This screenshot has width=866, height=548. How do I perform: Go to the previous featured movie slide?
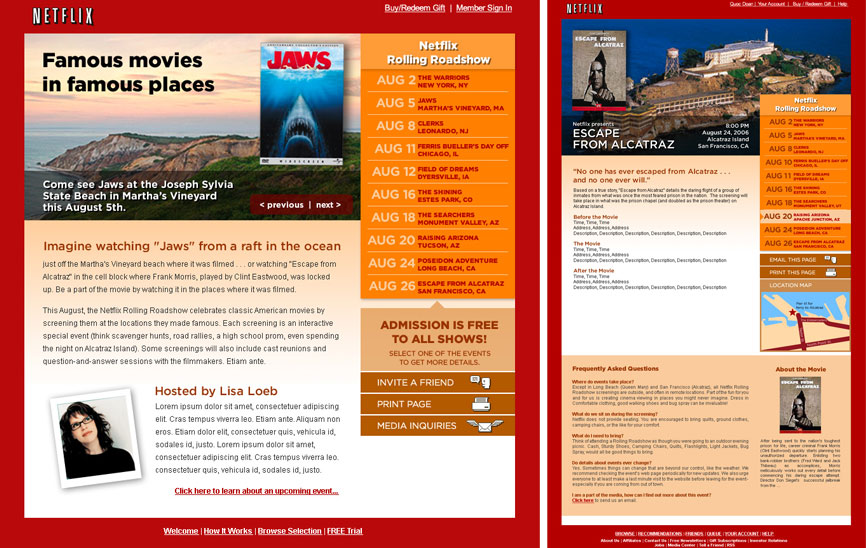tap(281, 205)
